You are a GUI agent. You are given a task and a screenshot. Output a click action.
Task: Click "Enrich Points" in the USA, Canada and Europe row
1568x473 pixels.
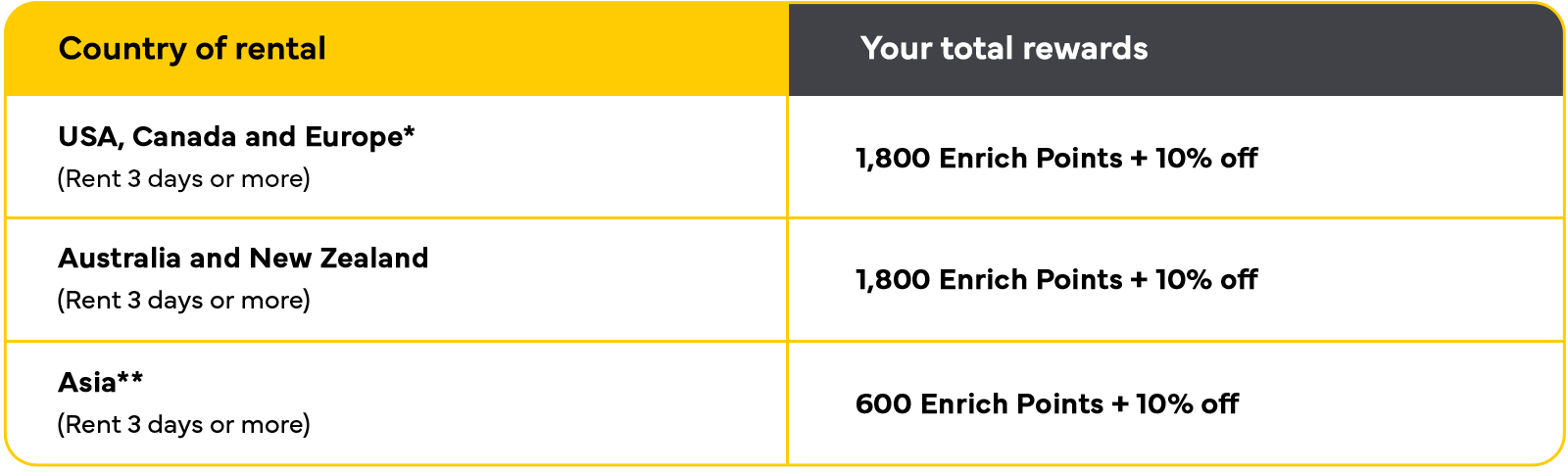(1030, 159)
